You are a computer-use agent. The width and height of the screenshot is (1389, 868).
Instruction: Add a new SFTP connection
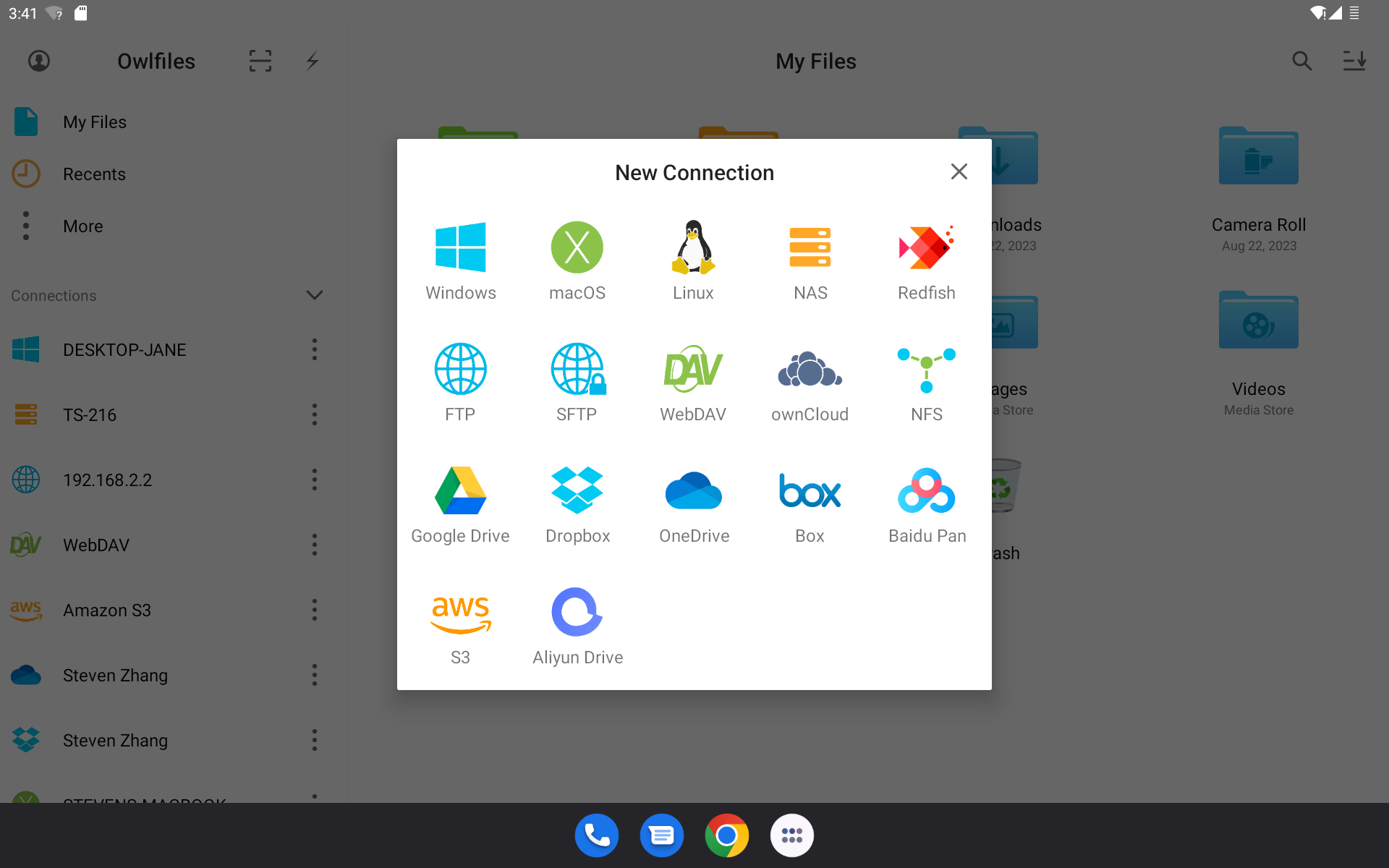[577, 383]
